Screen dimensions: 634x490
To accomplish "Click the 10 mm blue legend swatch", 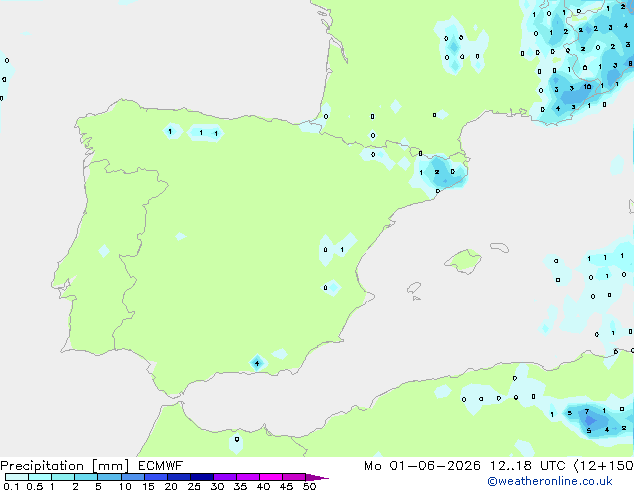I will [x=132, y=477].
